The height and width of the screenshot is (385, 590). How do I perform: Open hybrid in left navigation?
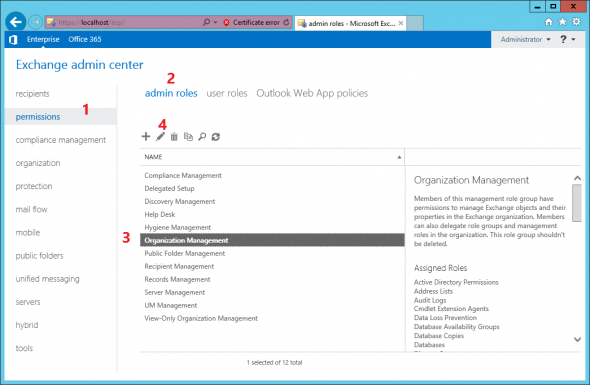(27, 325)
